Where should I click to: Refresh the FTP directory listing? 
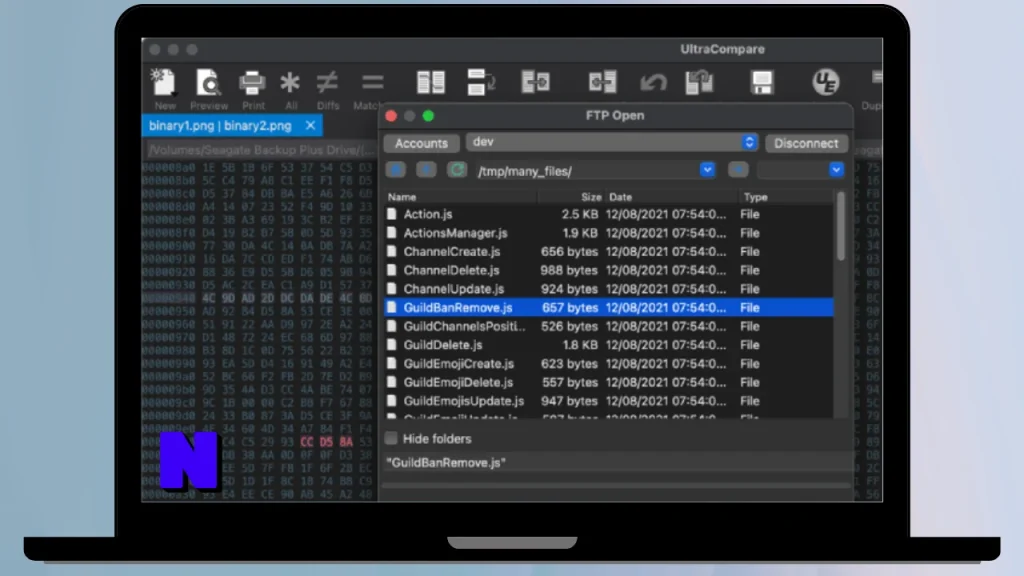pos(457,170)
